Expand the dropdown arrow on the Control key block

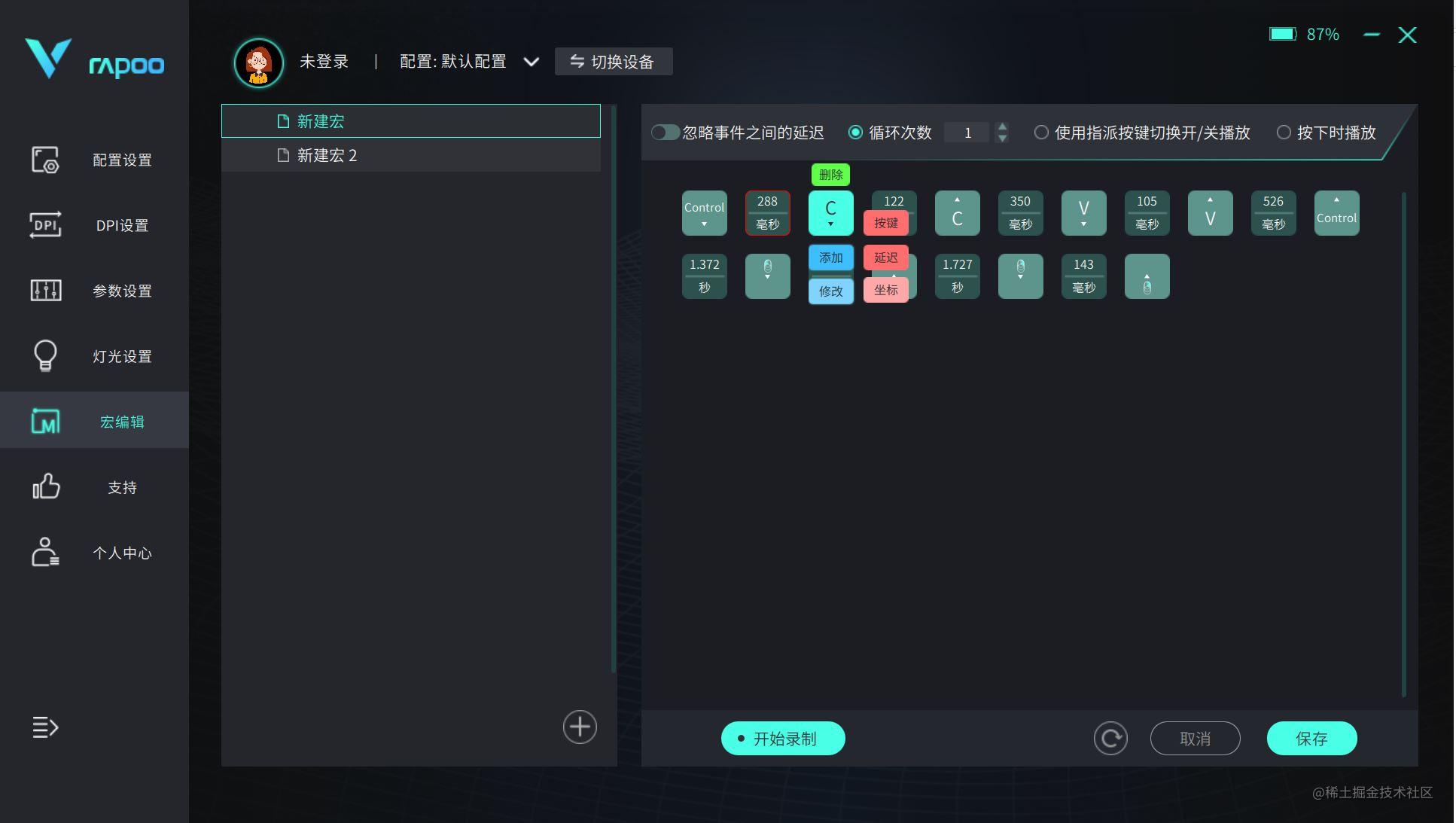coord(704,224)
